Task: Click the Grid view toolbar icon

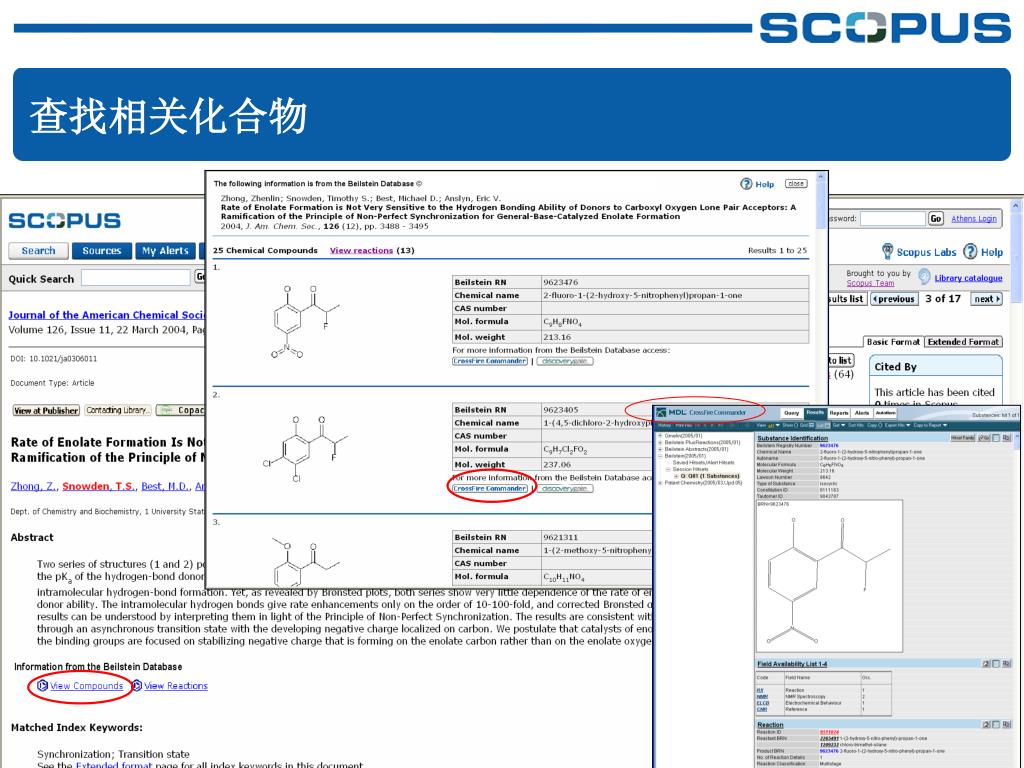Action: click(x=807, y=425)
